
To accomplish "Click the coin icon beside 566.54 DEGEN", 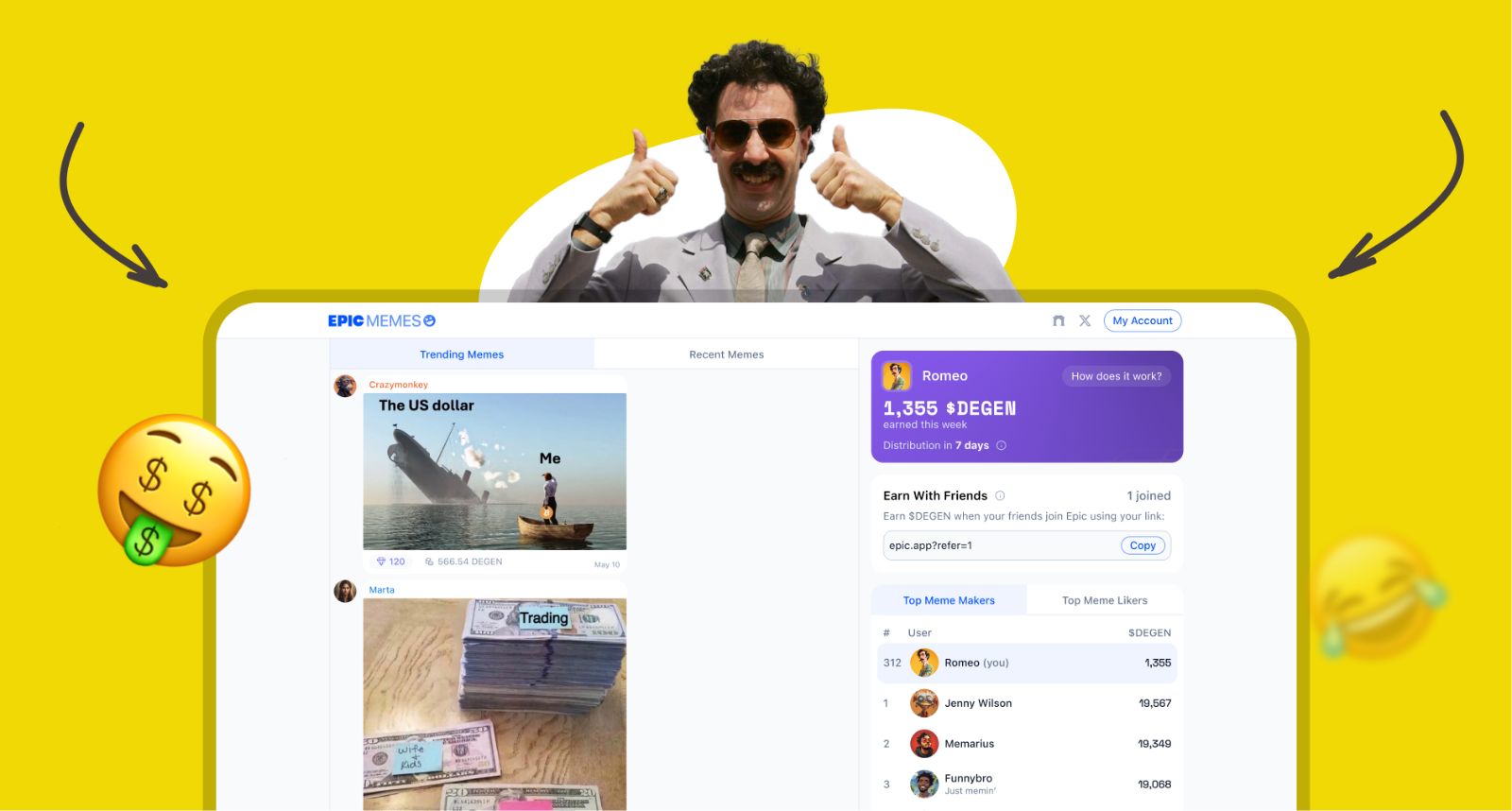I will [x=429, y=562].
